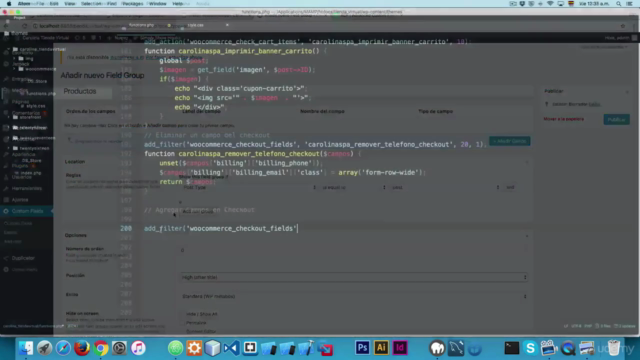Click the Publicar button
This screenshot has height=360, width=640.
click(616, 120)
